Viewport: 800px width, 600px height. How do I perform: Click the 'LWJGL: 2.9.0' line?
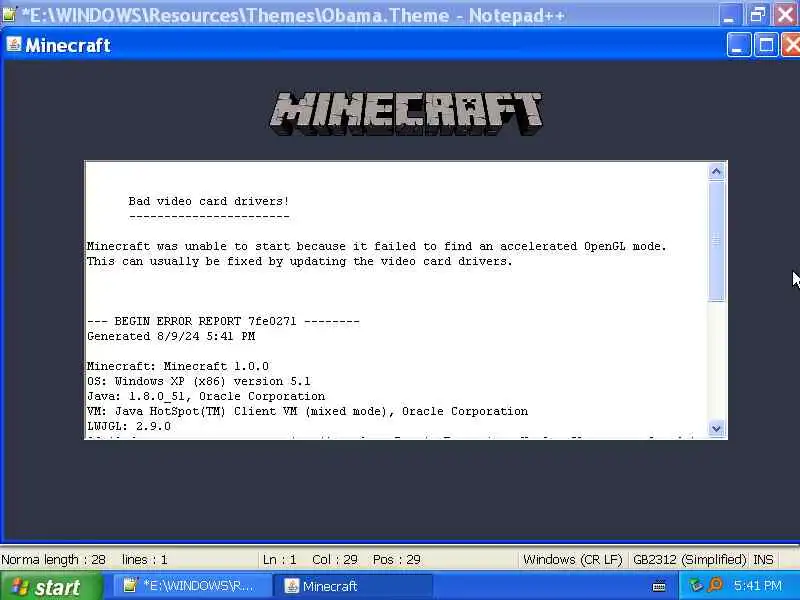pos(129,427)
